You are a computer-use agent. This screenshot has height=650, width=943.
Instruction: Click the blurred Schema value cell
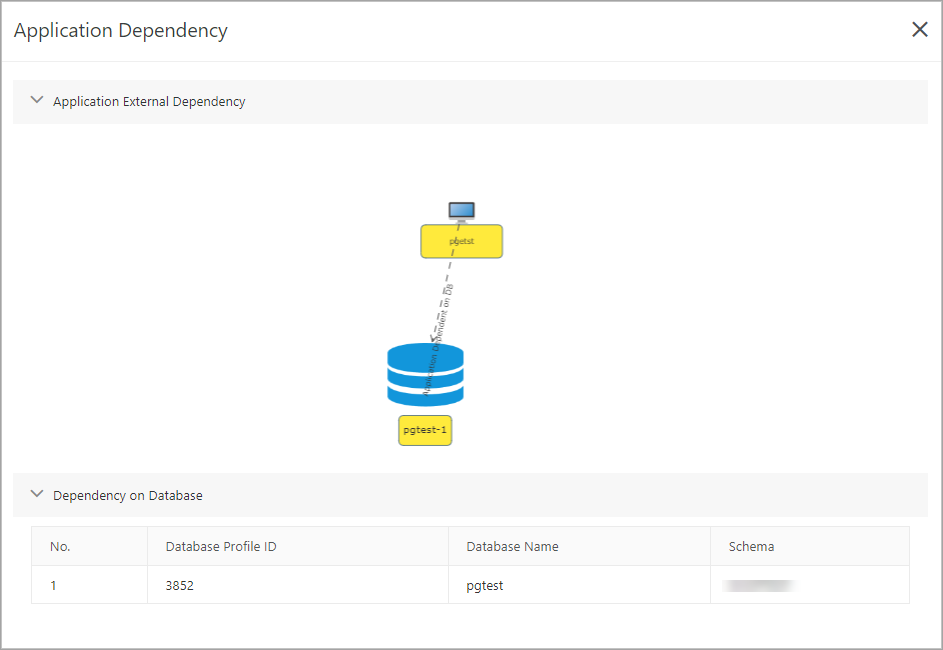coord(760,585)
